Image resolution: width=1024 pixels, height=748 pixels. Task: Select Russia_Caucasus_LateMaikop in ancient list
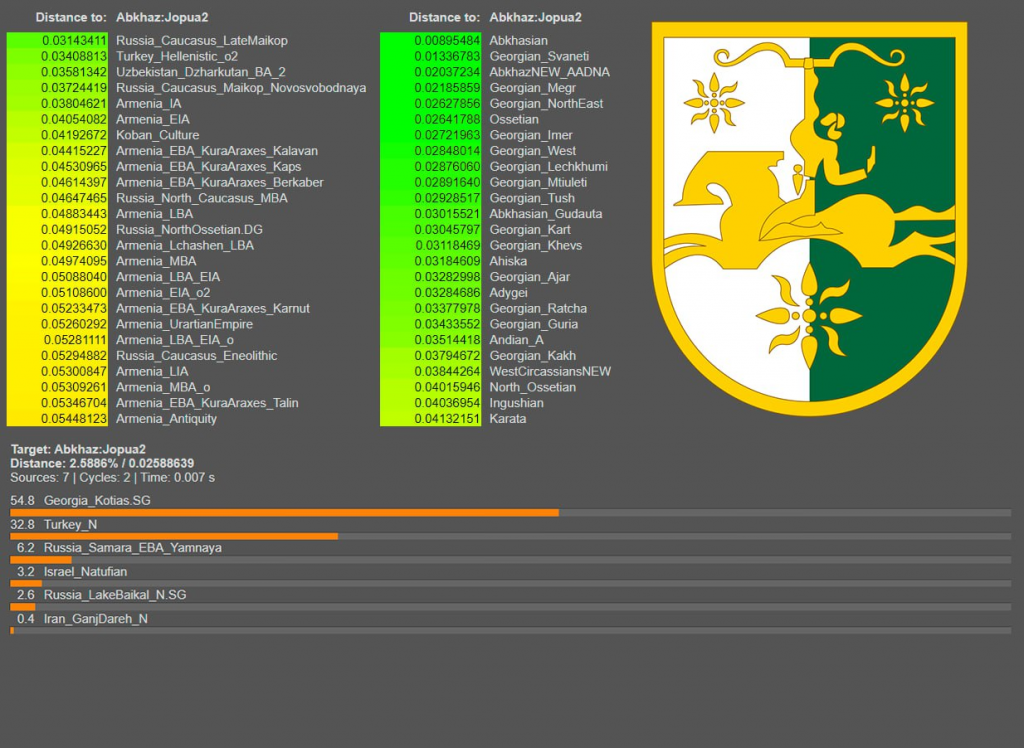(201, 40)
